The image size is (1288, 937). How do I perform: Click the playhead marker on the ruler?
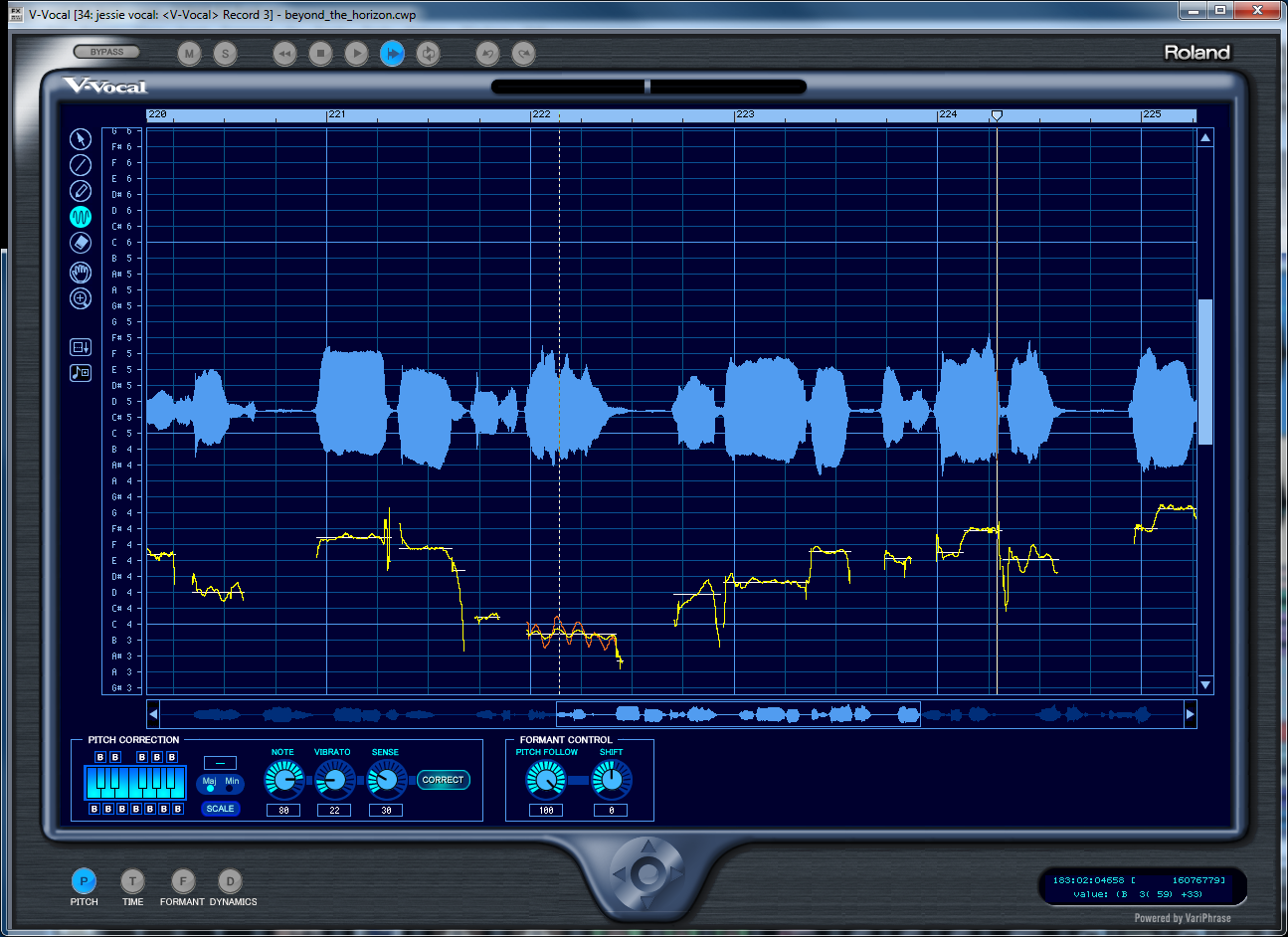997,116
